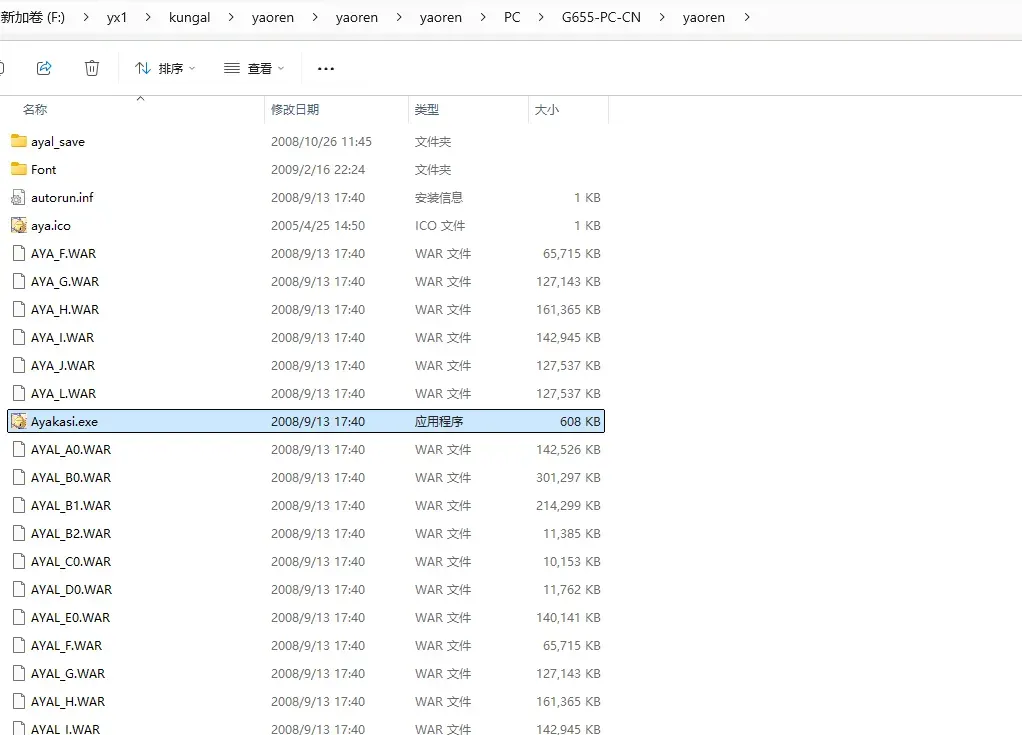Click the AYA_G.WAR file icon
The height and width of the screenshot is (735, 1022).
click(x=19, y=281)
